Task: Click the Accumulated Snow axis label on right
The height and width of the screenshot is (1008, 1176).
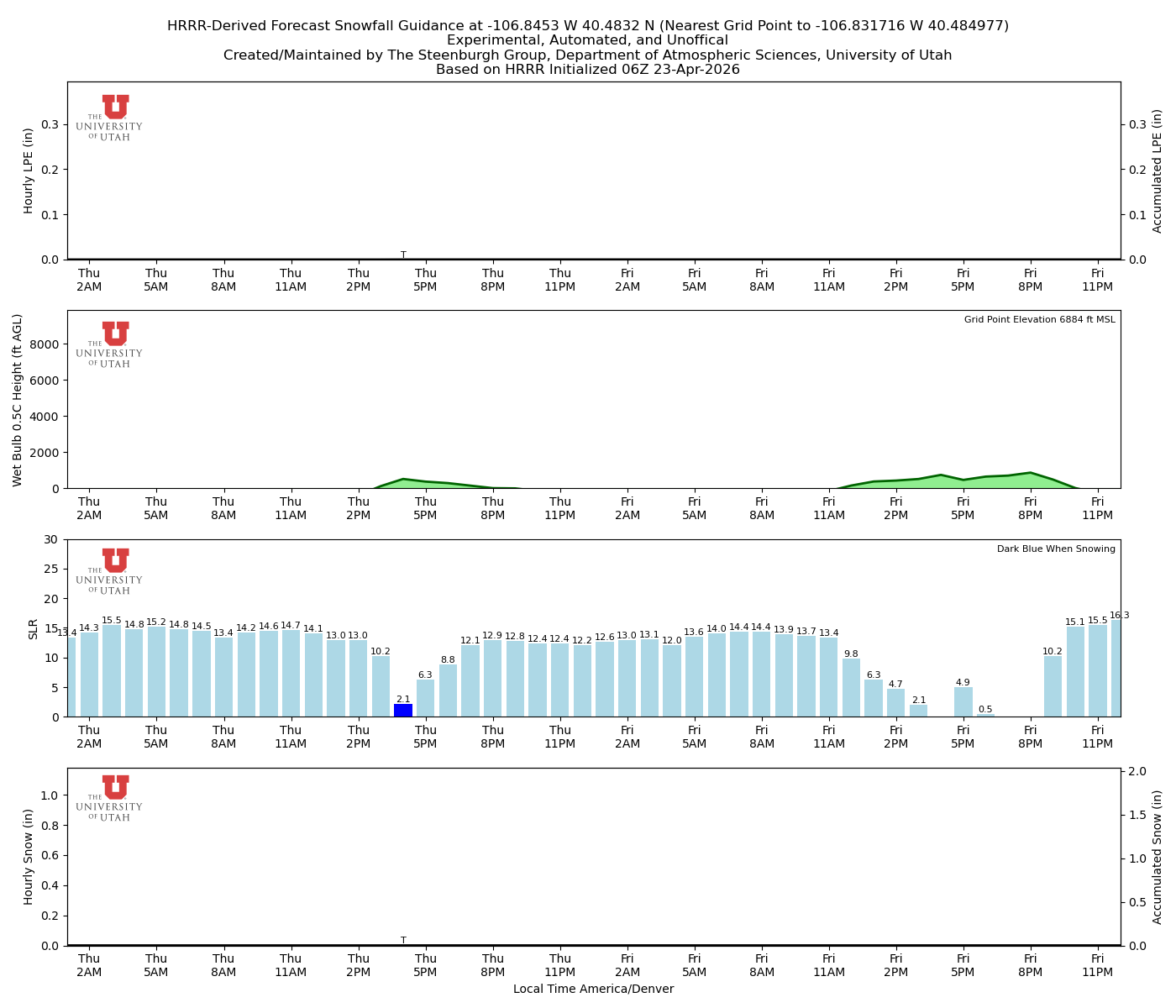Action: pyautogui.click(x=1157, y=857)
